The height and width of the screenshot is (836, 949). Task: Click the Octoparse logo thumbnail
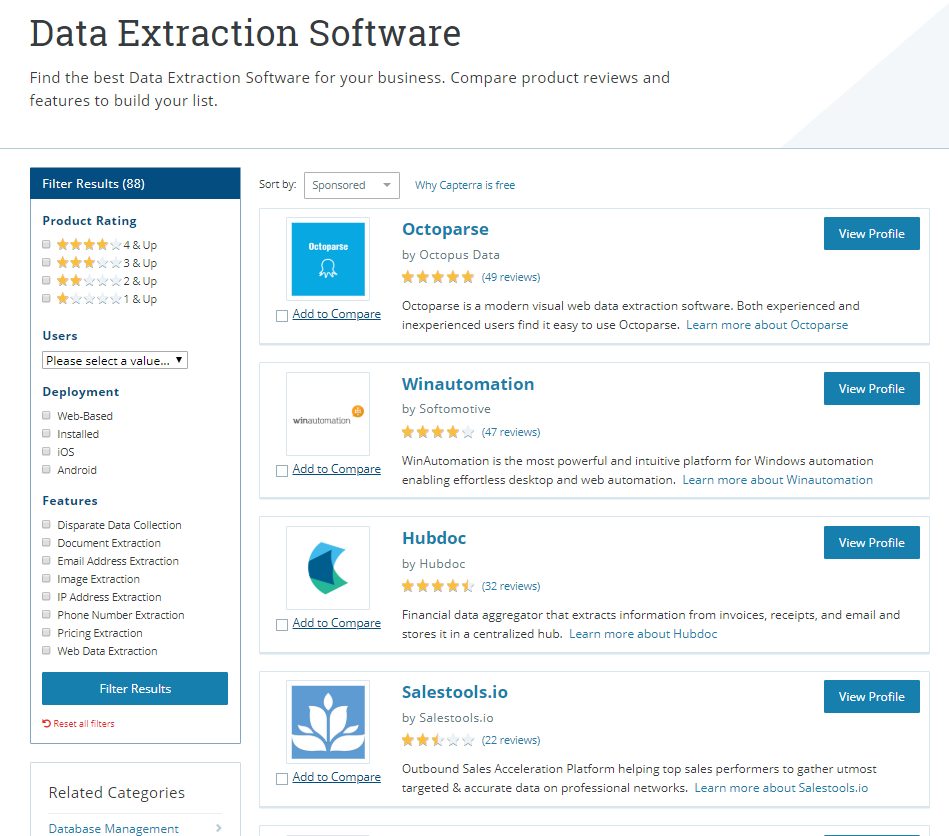click(328, 259)
